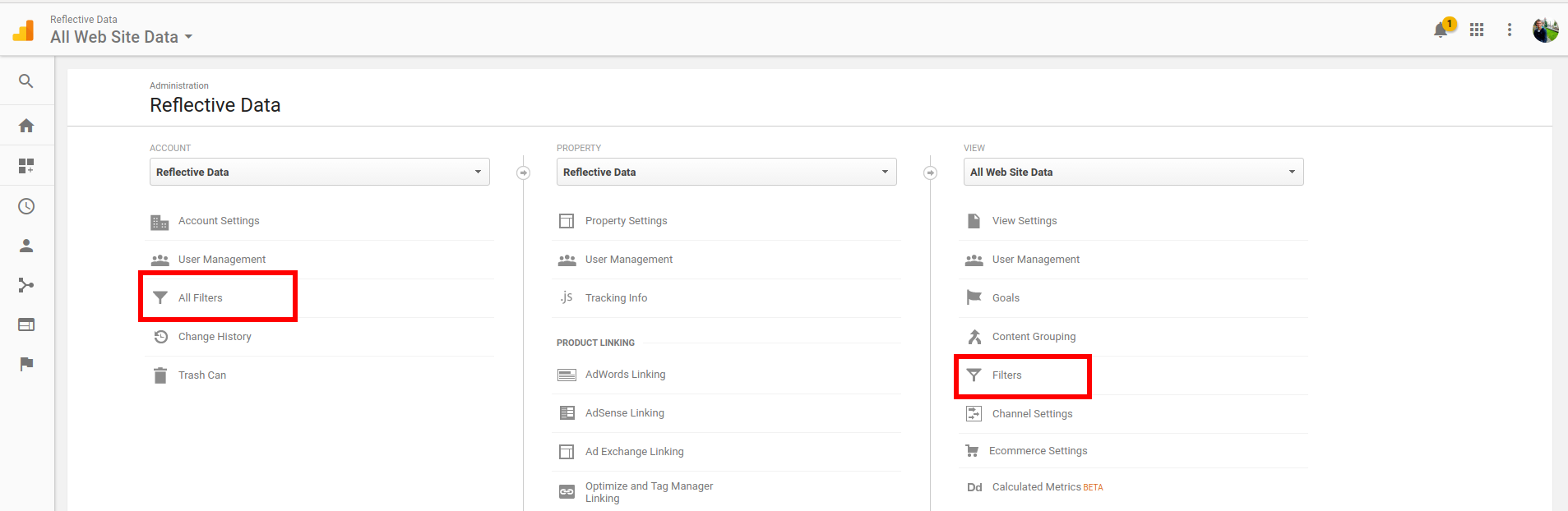Click arrow button between Account and Property
1568x511 pixels.
(x=523, y=173)
